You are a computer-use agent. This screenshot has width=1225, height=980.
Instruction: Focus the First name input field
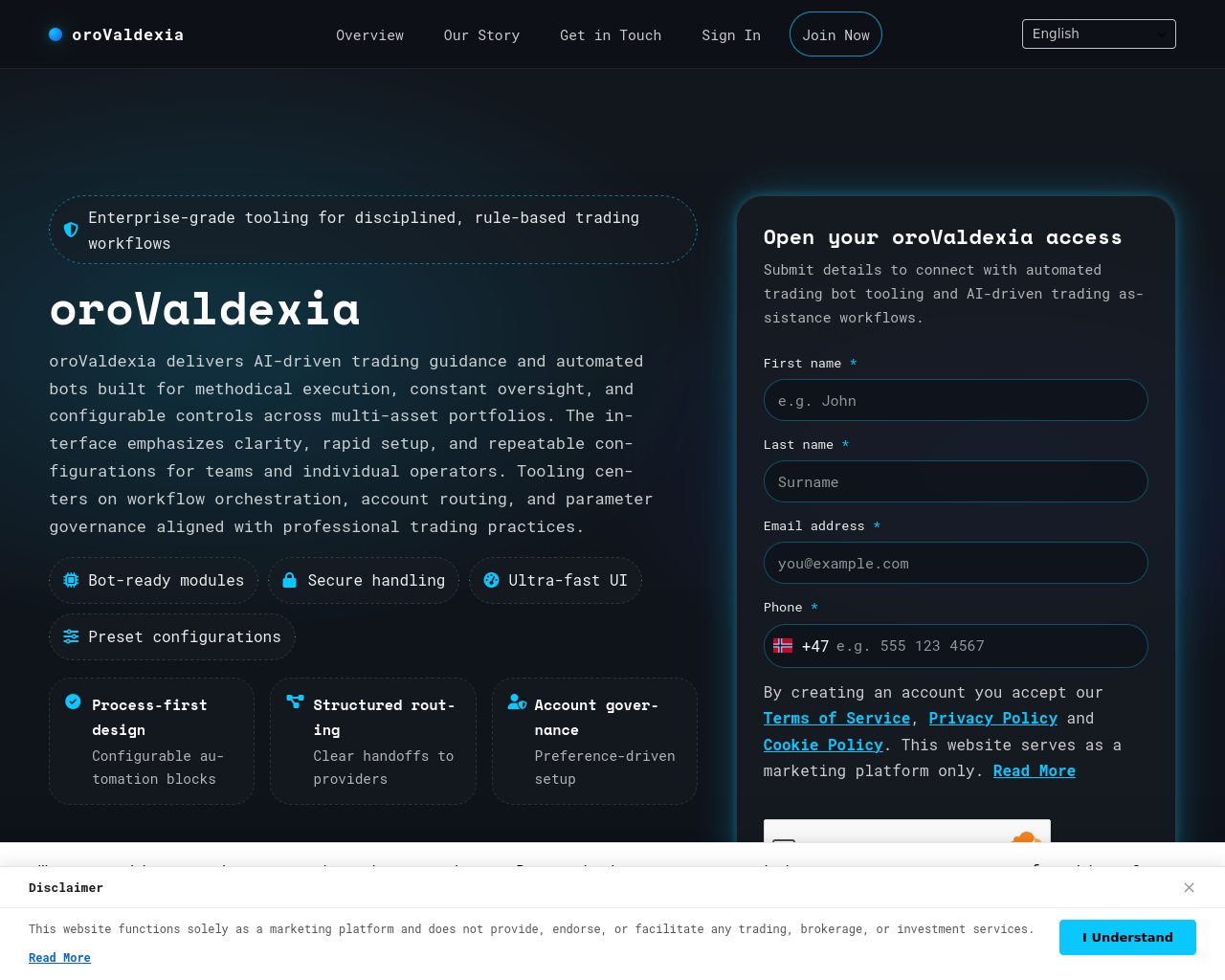[955, 400]
